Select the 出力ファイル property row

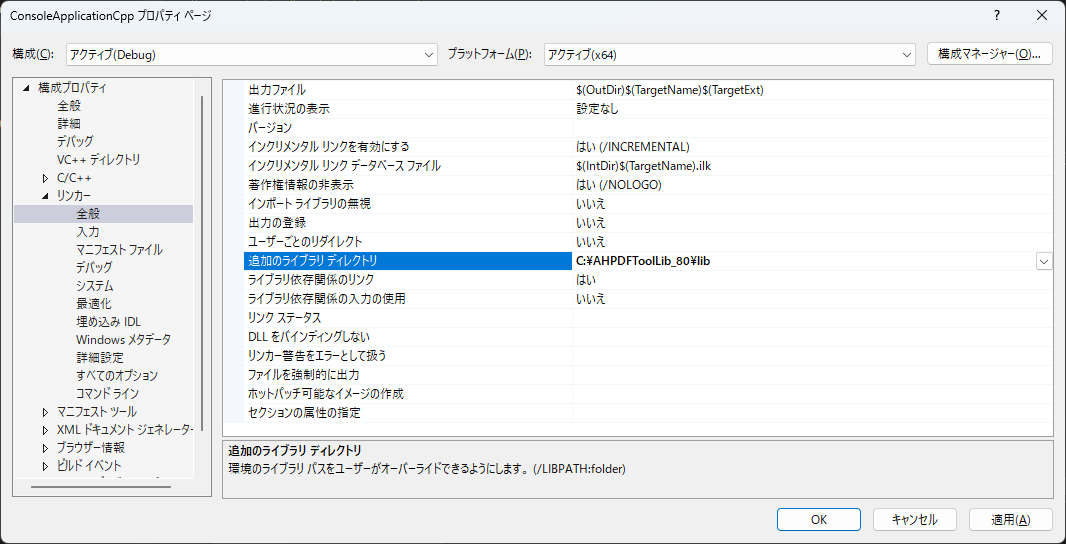400,90
